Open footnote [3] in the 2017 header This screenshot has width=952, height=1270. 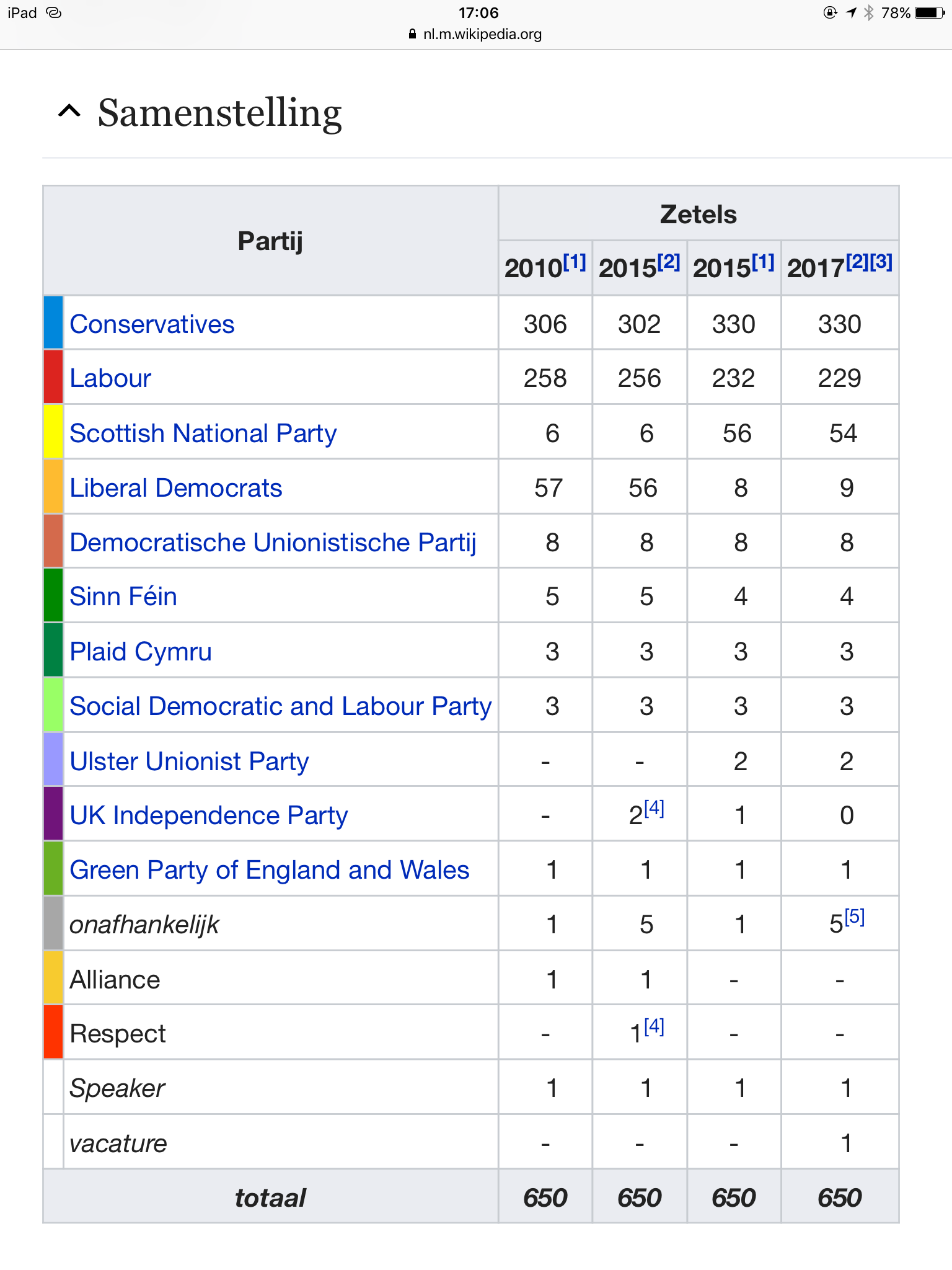881,262
